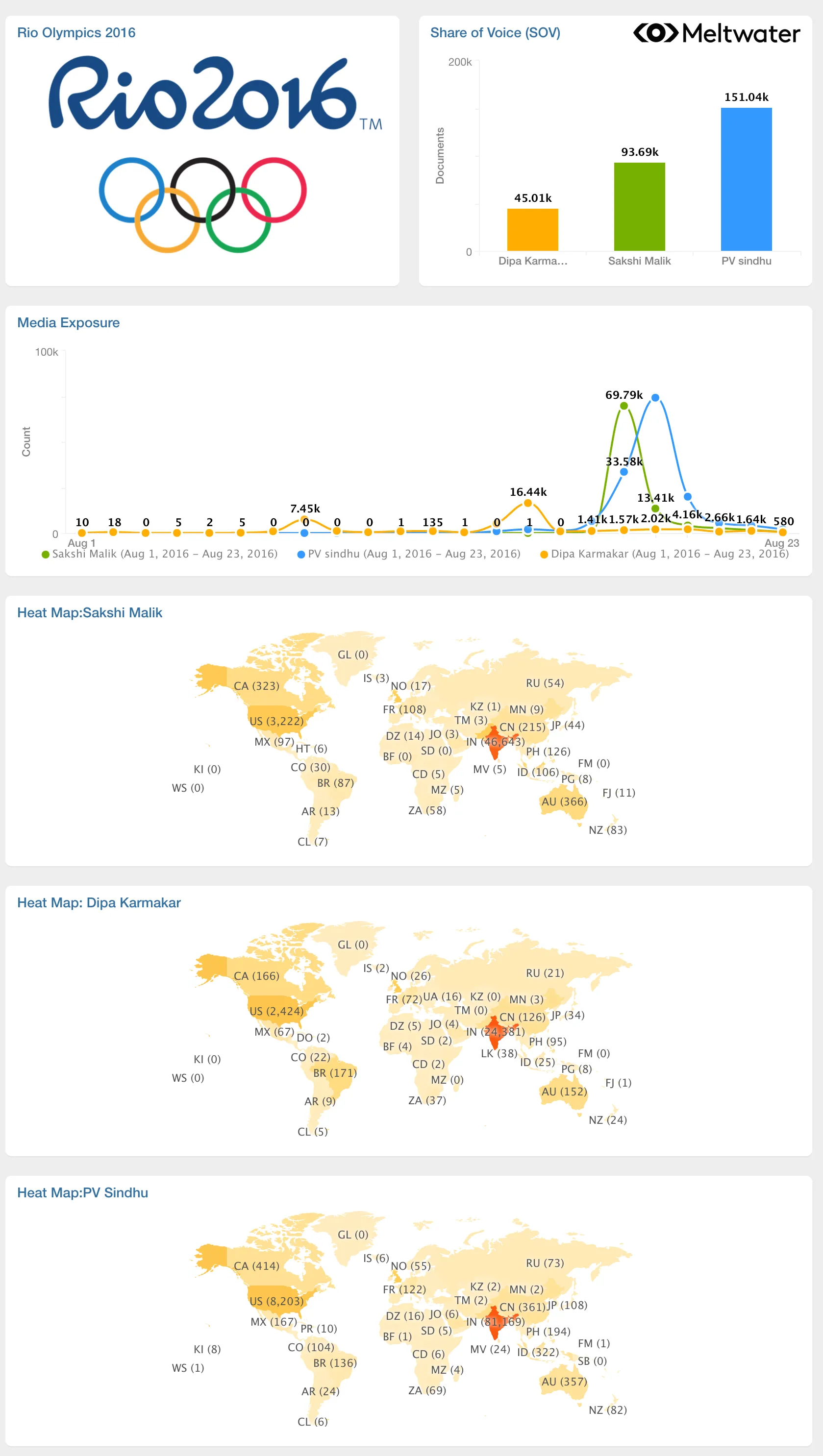Click the 93.69k value label

[x=639, y=151]
